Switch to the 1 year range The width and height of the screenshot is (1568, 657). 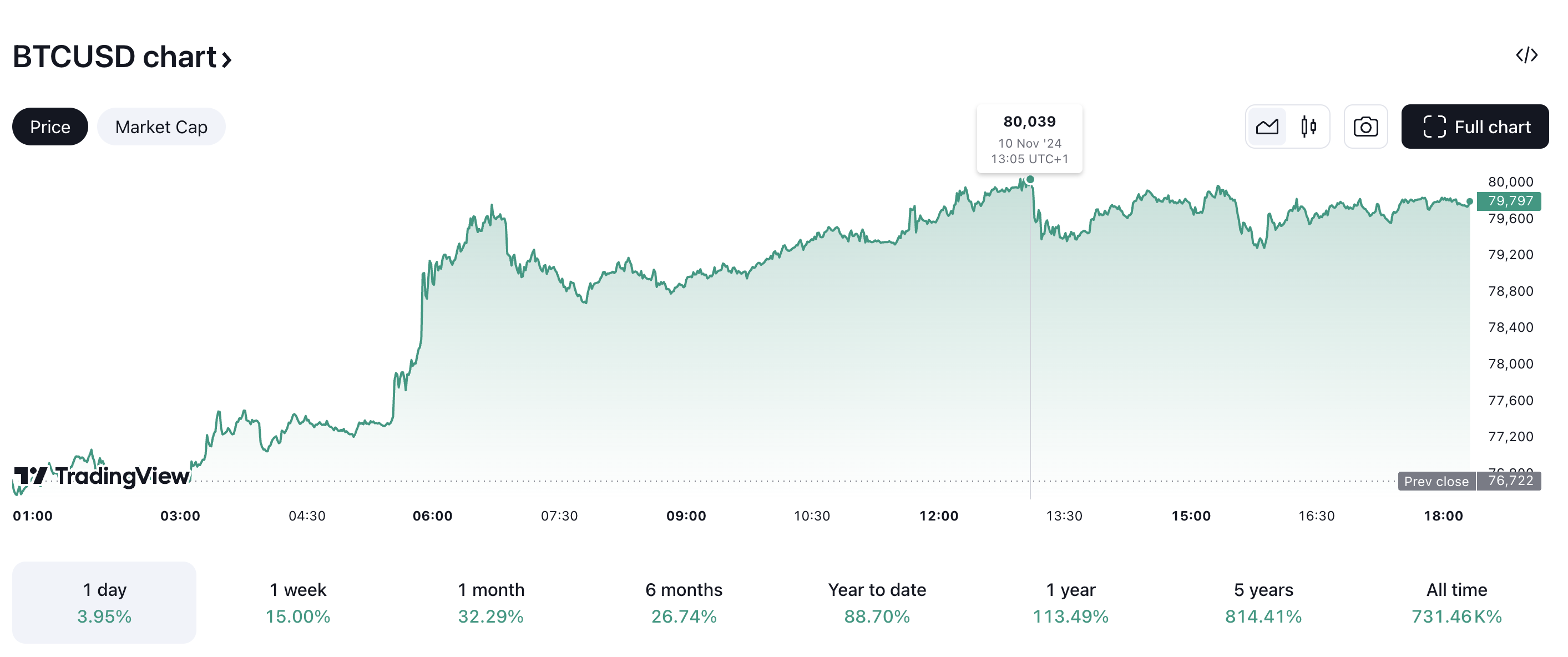(x=1070, y=602)
